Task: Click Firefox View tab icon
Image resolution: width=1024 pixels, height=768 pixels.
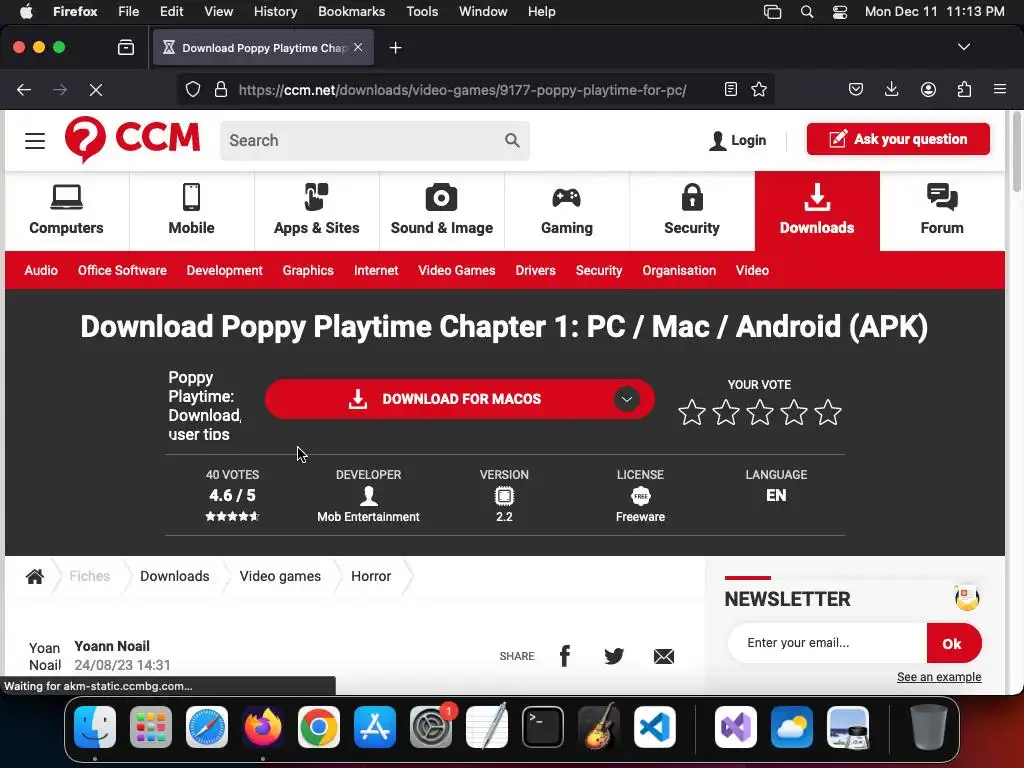Action: click(126, 47)
